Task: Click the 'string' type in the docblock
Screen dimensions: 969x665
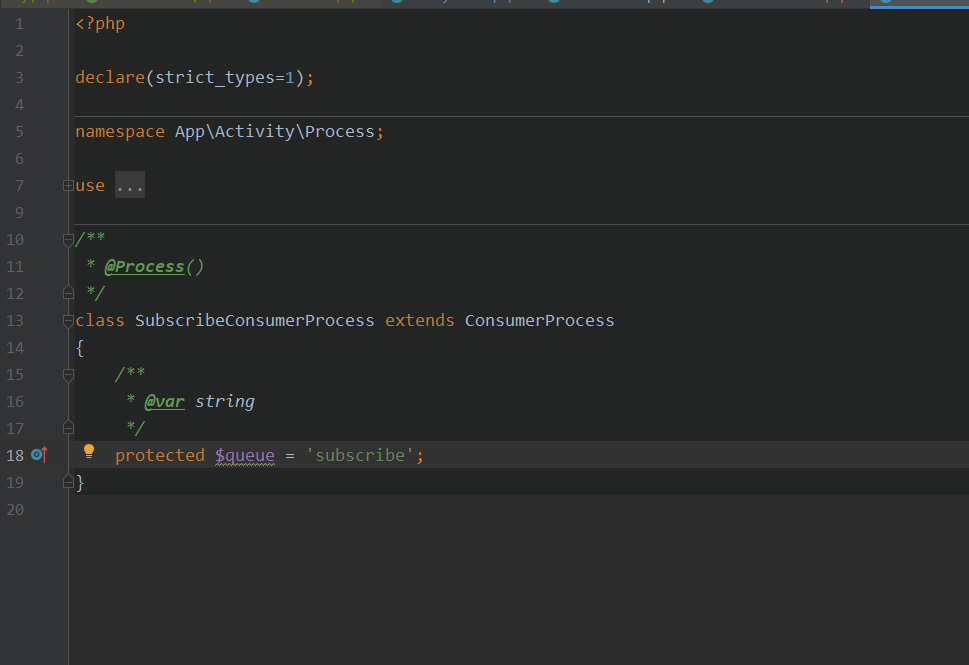Action: pyautogui.click(x=225, y=402)
